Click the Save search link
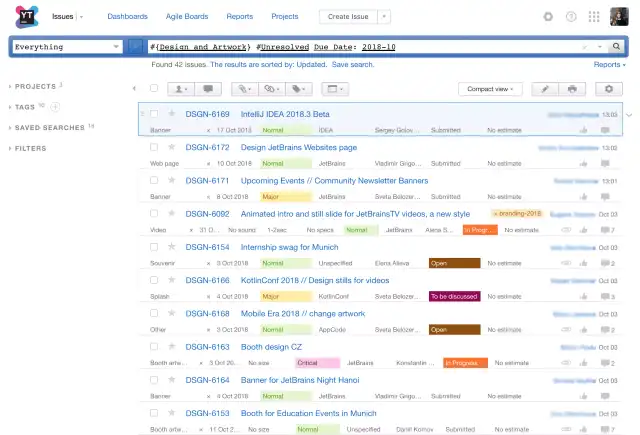The width and height of the screenshot is (640, 435). [x=353, y=64]
